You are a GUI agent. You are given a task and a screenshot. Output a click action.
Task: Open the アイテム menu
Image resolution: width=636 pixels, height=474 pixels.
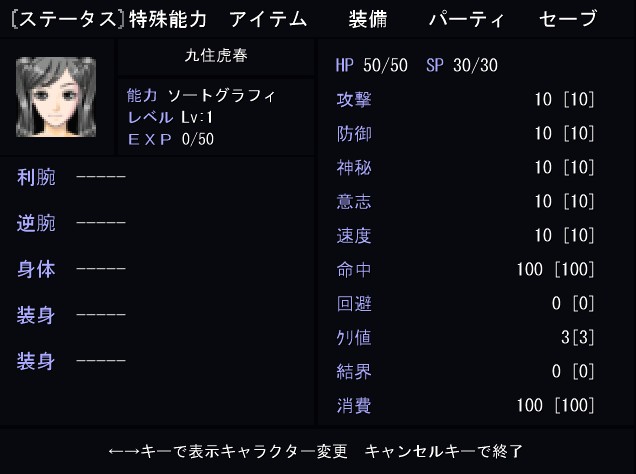pyautogui.click(x=268, y=19)
